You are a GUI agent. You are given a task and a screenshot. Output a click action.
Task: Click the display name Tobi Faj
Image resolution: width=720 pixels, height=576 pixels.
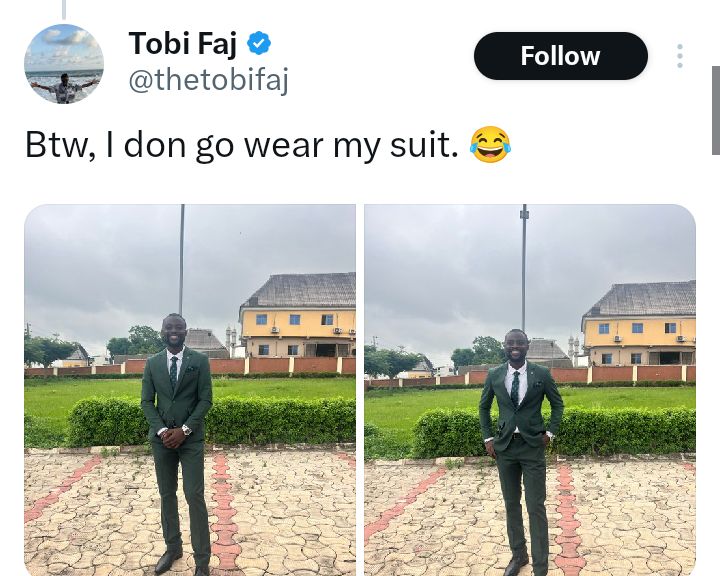(183, 44)
